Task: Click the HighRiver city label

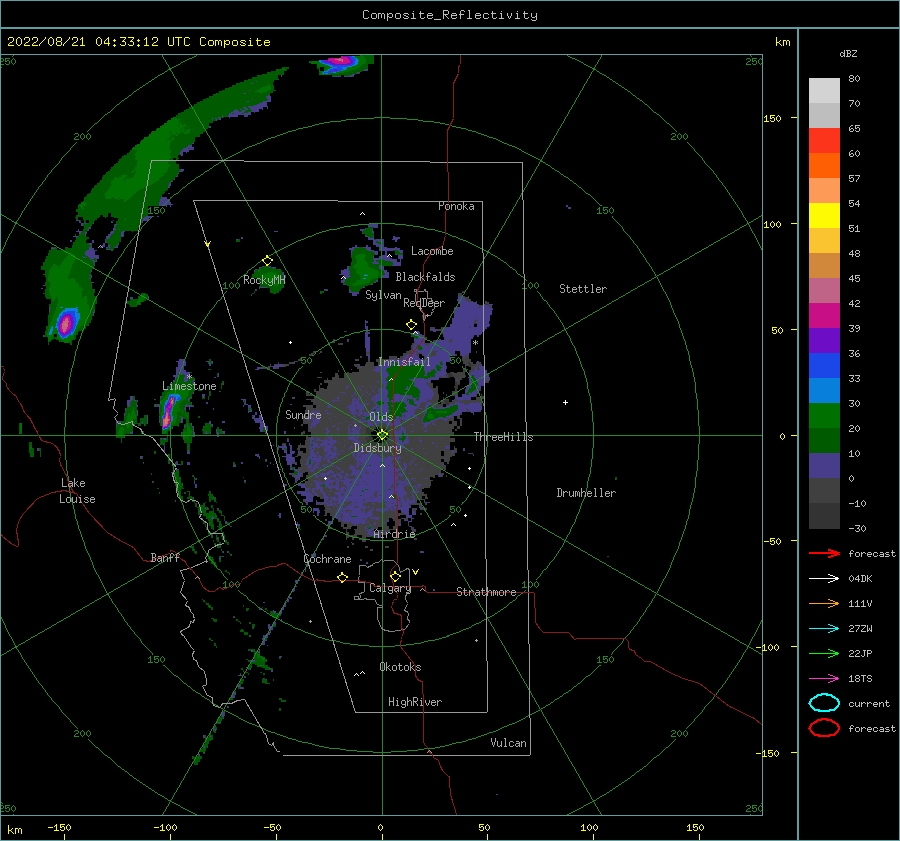Action: [415, 702]
